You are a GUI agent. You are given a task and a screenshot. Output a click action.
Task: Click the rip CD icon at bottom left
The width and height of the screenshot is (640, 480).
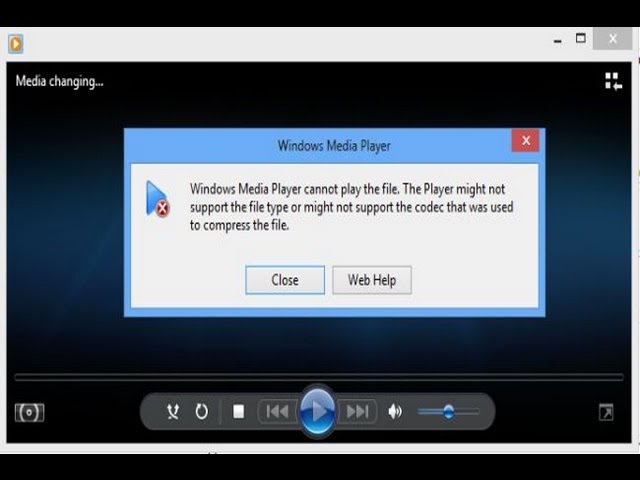[x=29, y=412]
